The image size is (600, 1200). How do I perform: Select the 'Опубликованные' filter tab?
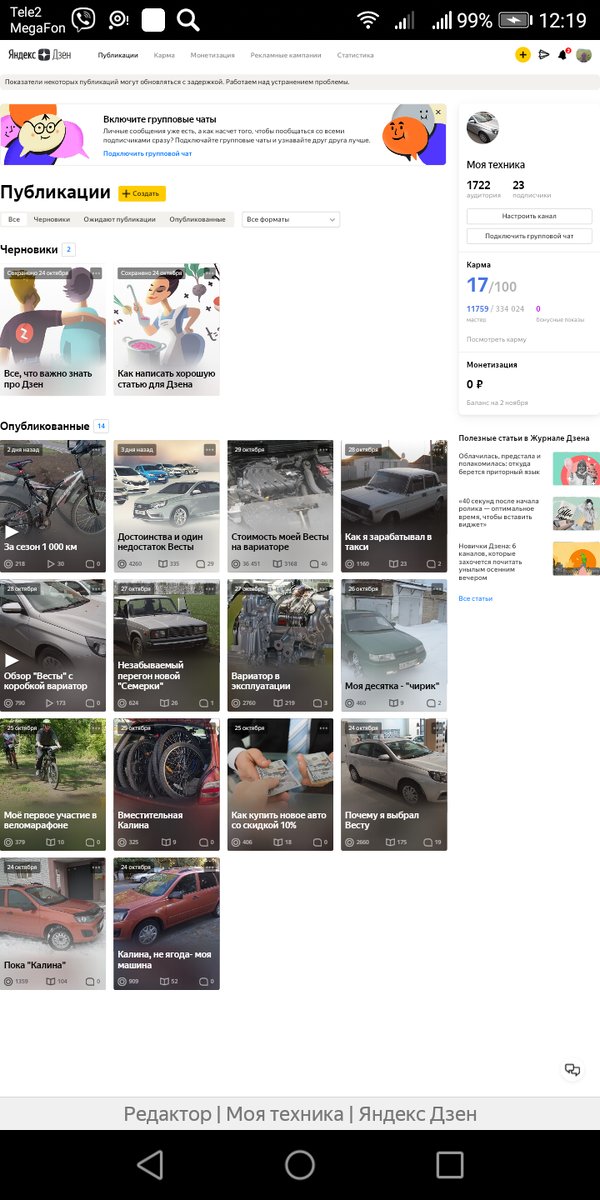click(x=197, y=219)
